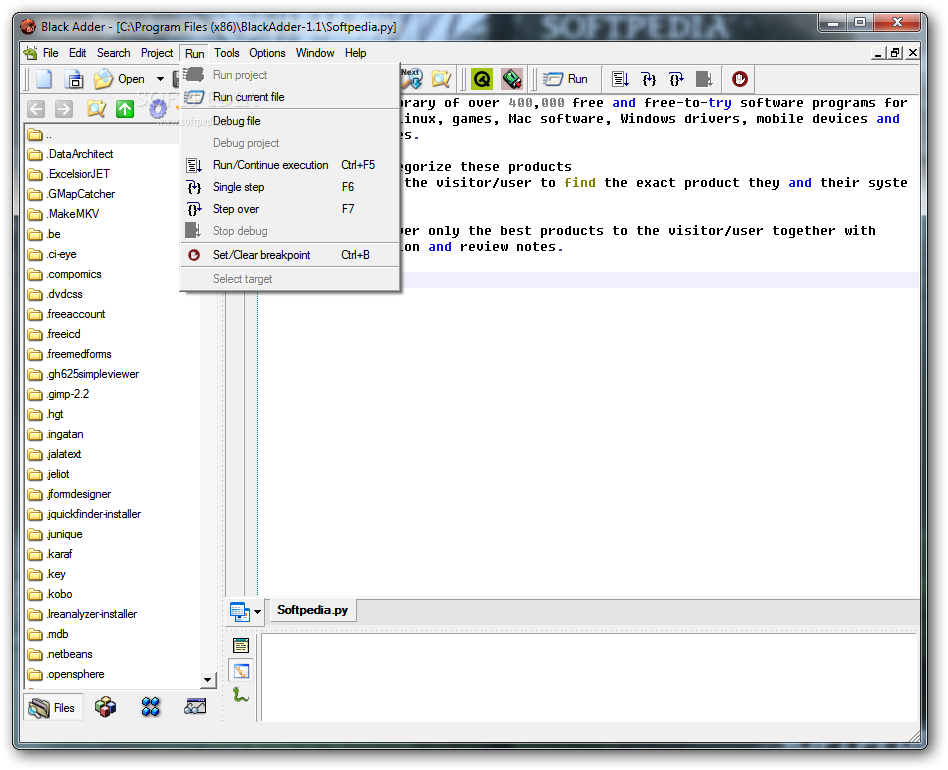Launch the Qt Designer green icon

[x=482, y=79]
